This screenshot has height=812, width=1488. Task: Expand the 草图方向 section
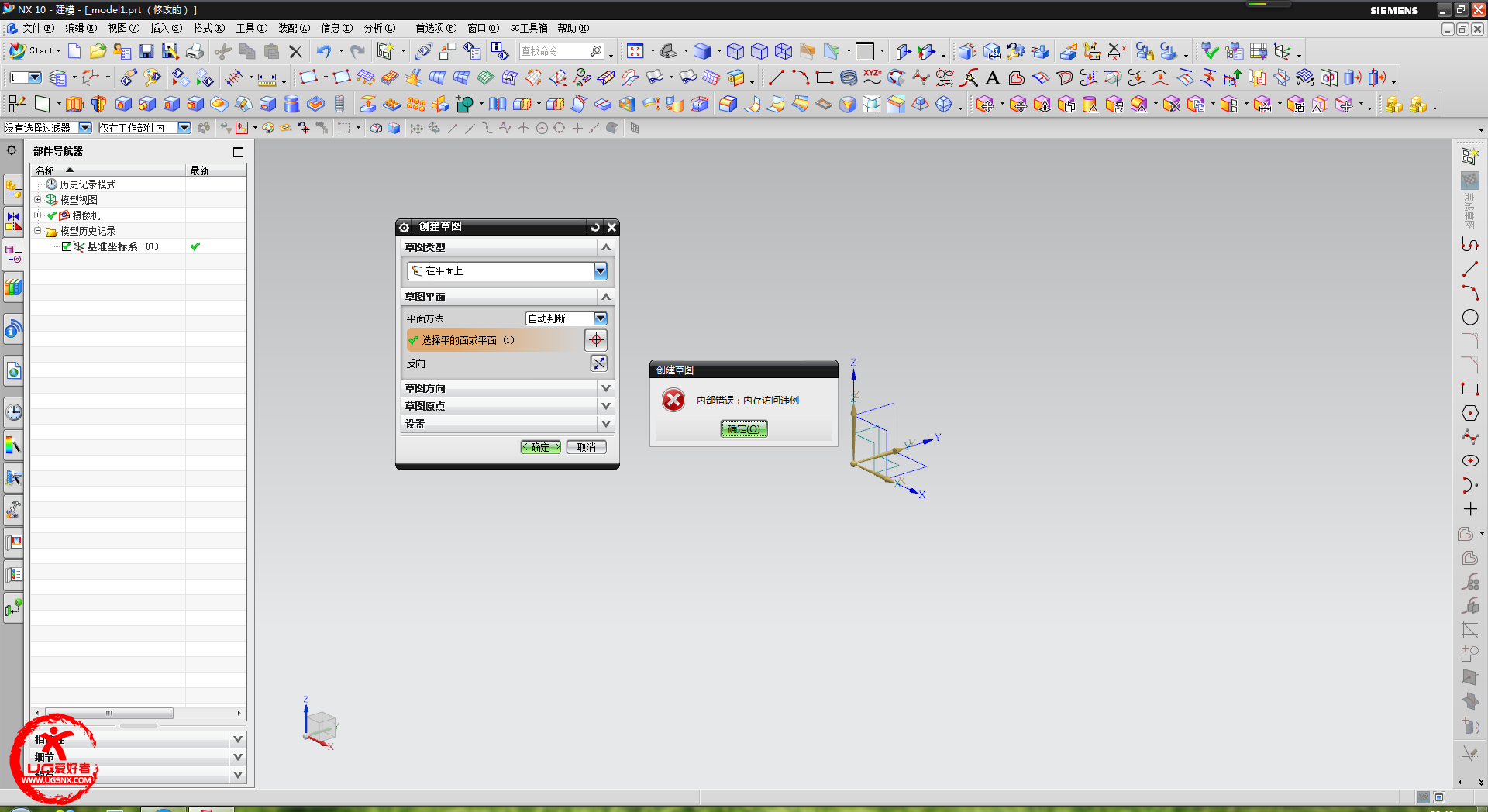pos(606,388)
